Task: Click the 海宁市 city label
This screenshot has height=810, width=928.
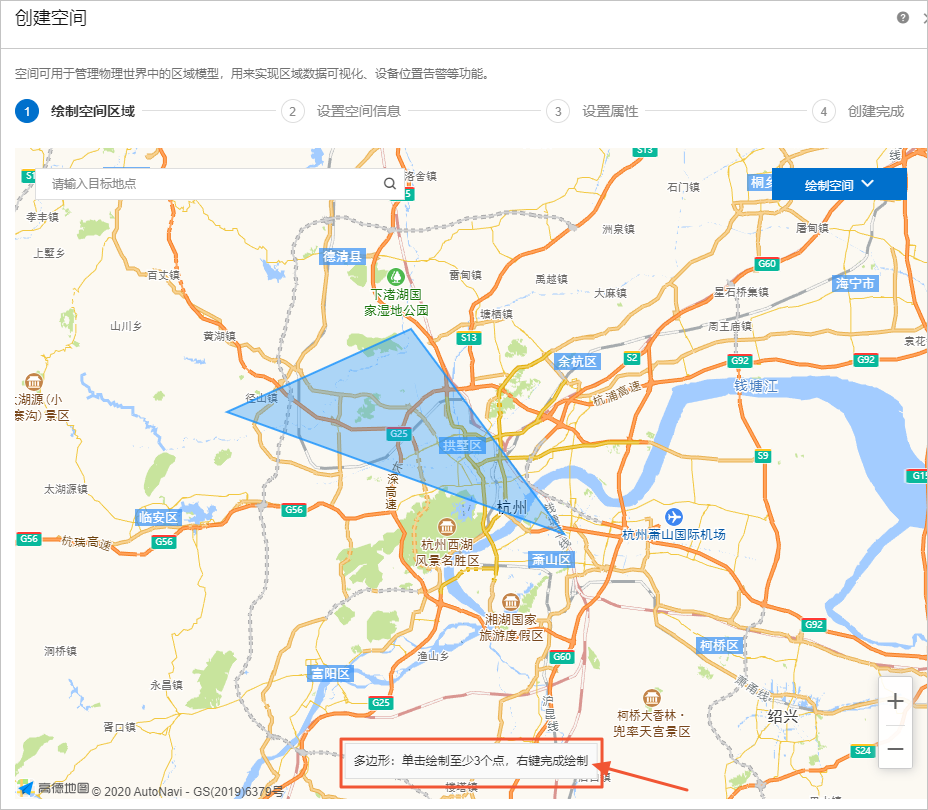Action: (x=855, y=283)
